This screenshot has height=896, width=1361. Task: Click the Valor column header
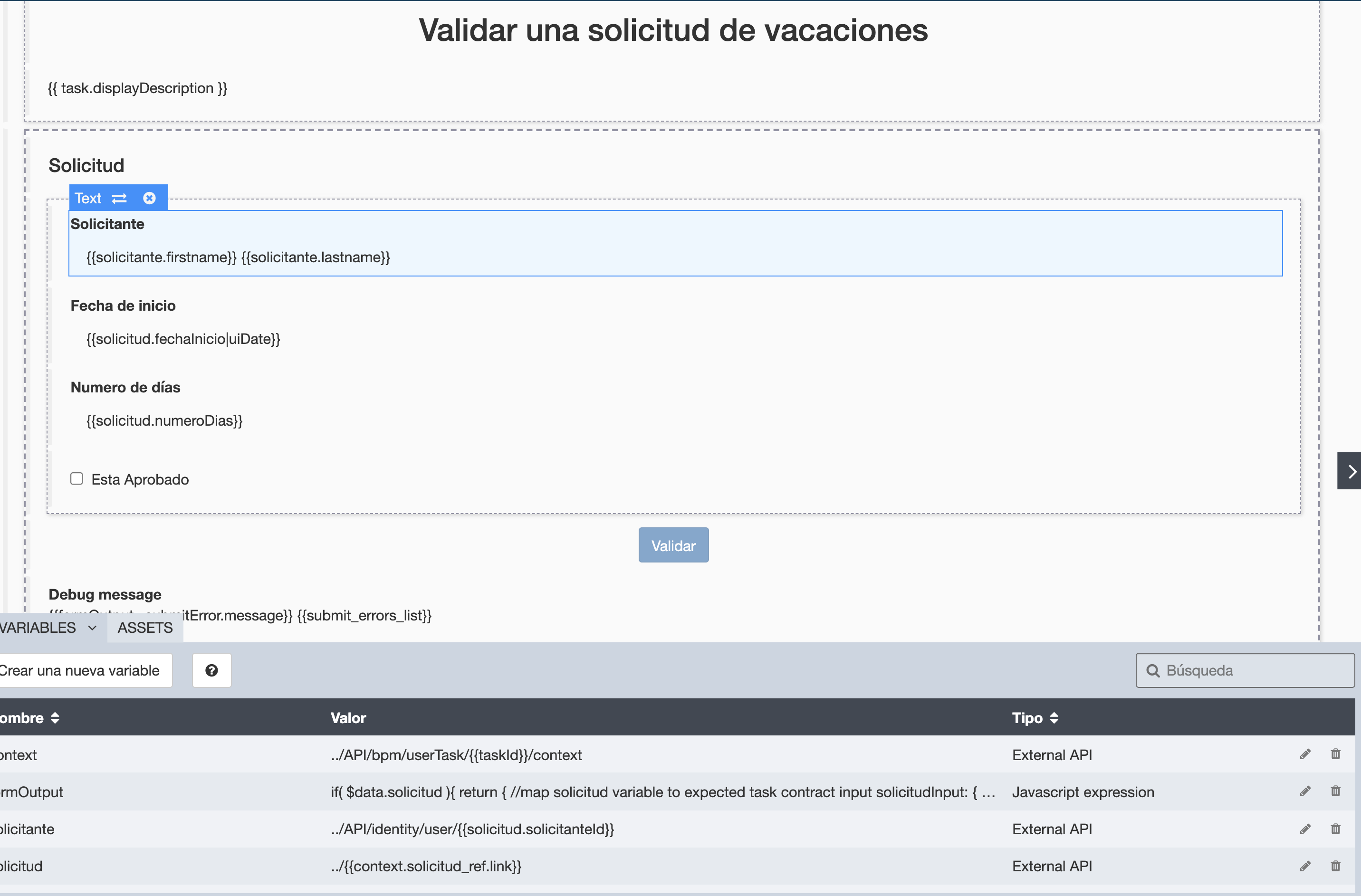tap(348, 718)
